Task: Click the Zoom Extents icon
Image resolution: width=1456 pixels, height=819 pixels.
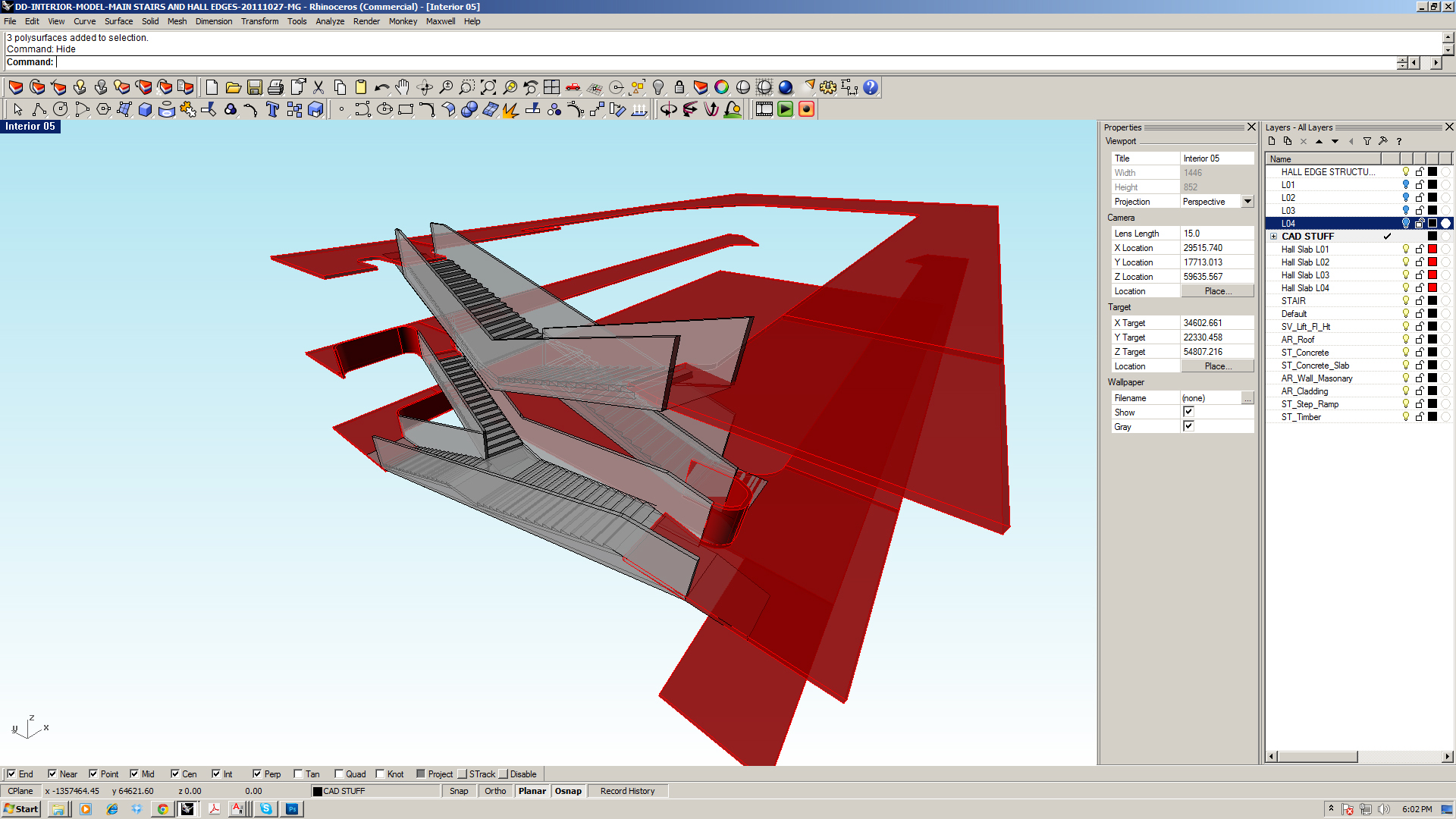Action: [488, 87]
